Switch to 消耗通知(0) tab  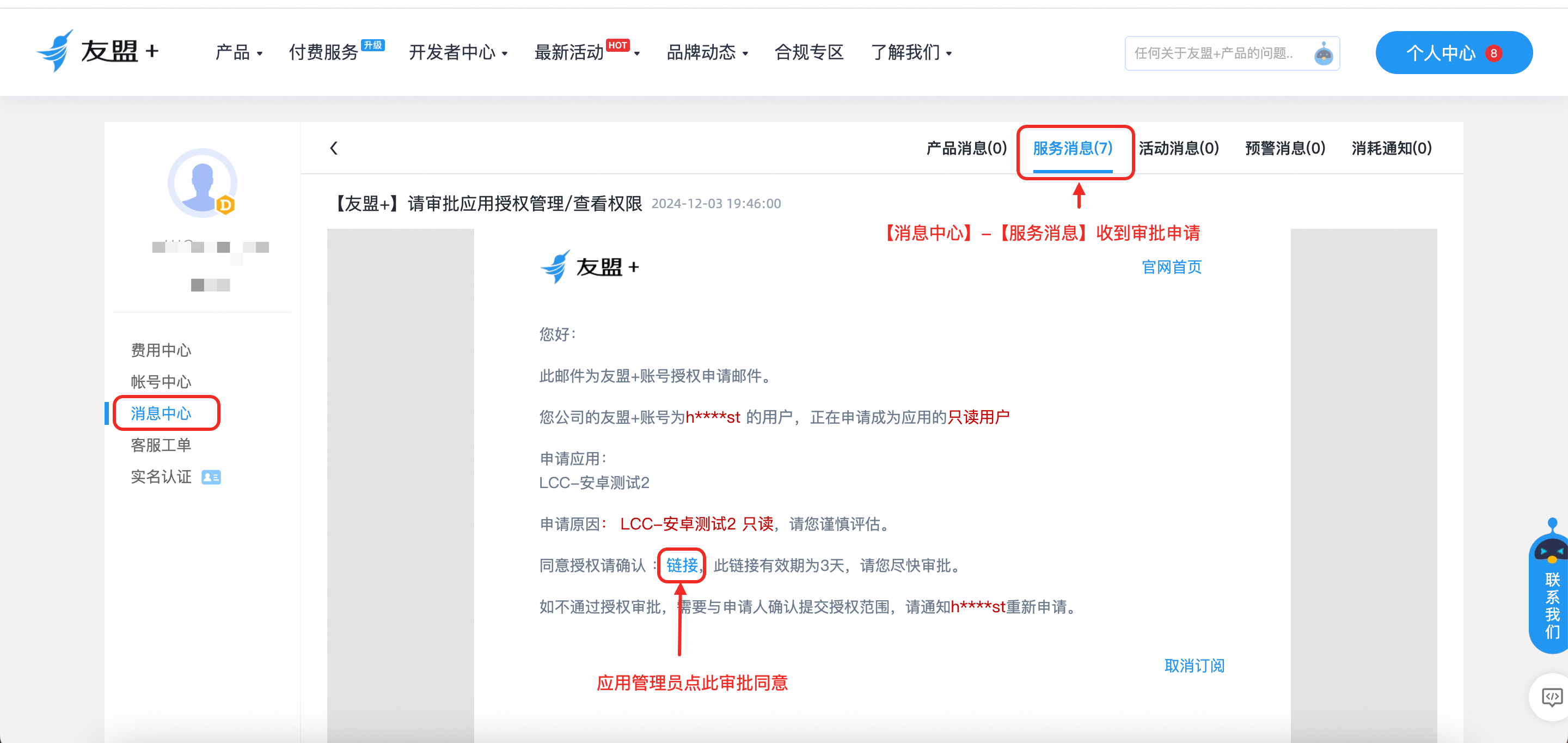[1392, 148]
